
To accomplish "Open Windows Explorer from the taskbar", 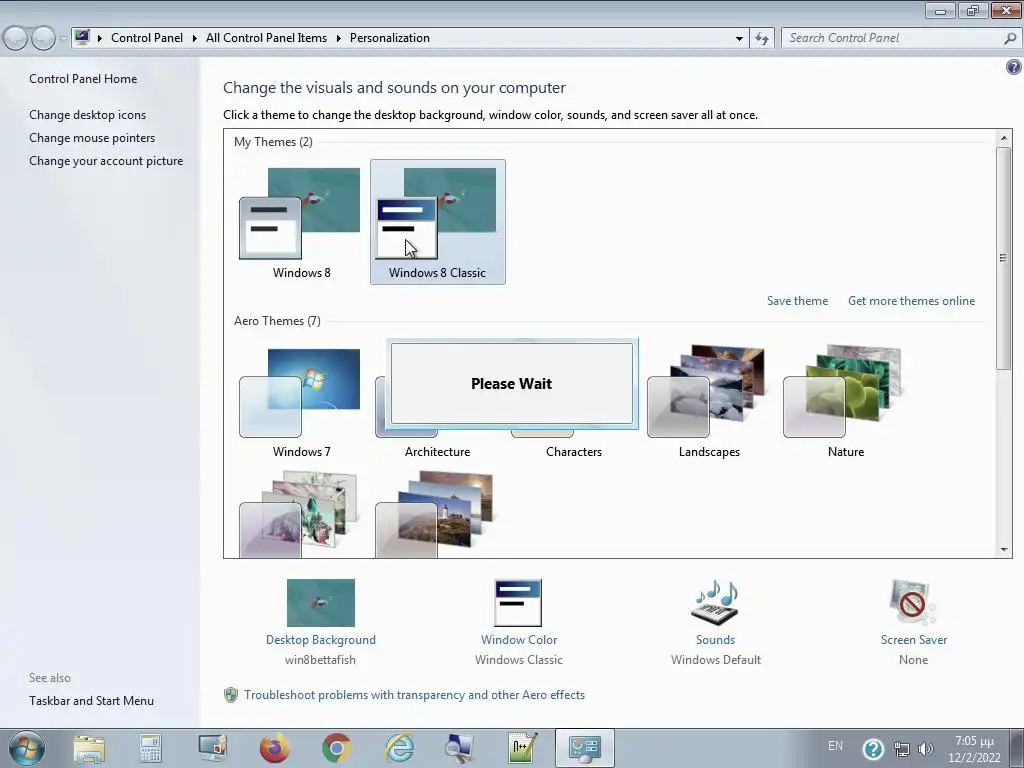I will (x=89, y=748).
